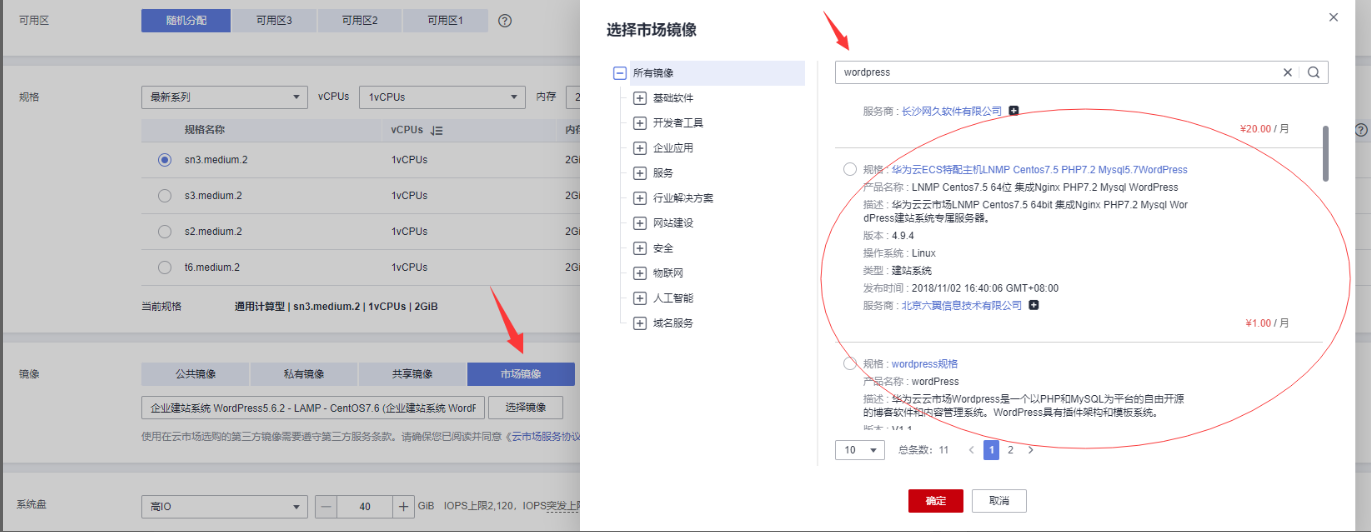Click the 选择镜像 button
The width and height of the screenshot is (1371, 532).
525,407
